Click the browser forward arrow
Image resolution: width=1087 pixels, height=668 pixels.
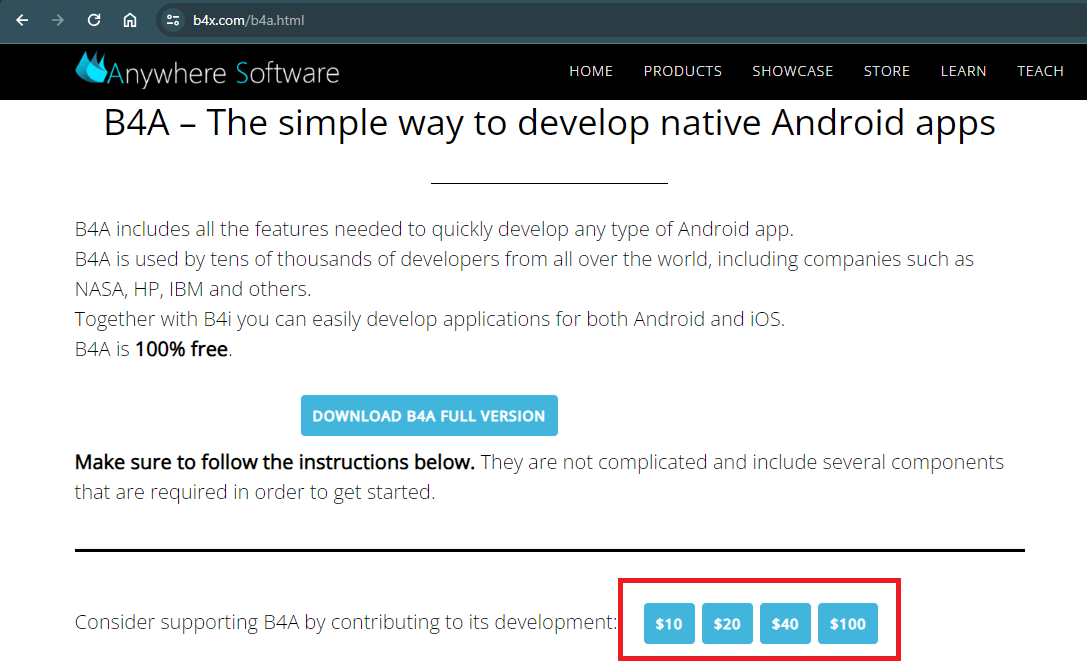[x=58, y=20]
